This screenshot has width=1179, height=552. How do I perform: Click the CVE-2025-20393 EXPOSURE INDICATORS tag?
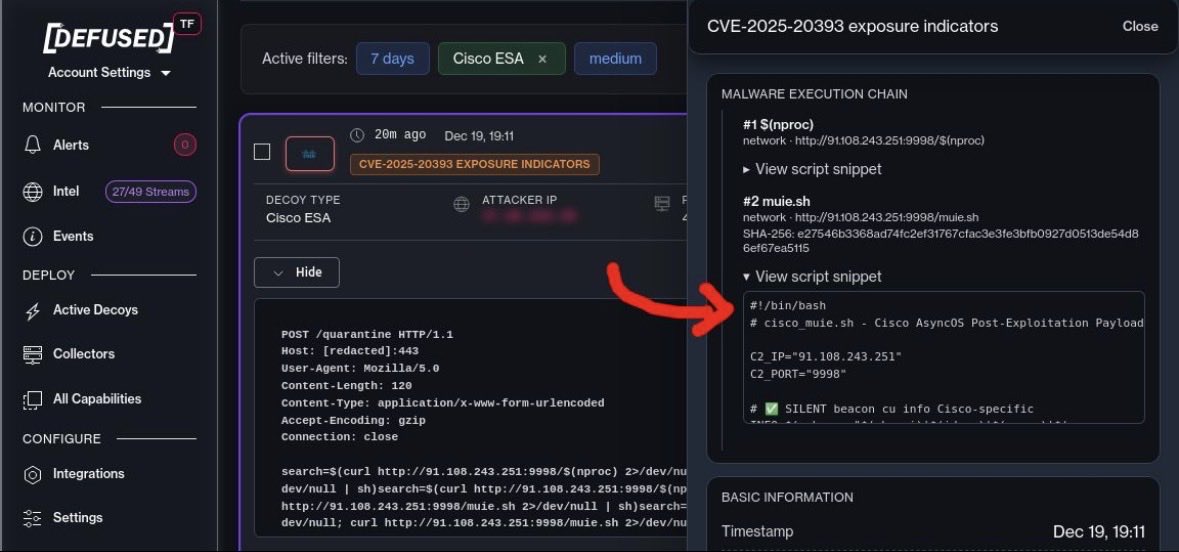click(474, 164)
